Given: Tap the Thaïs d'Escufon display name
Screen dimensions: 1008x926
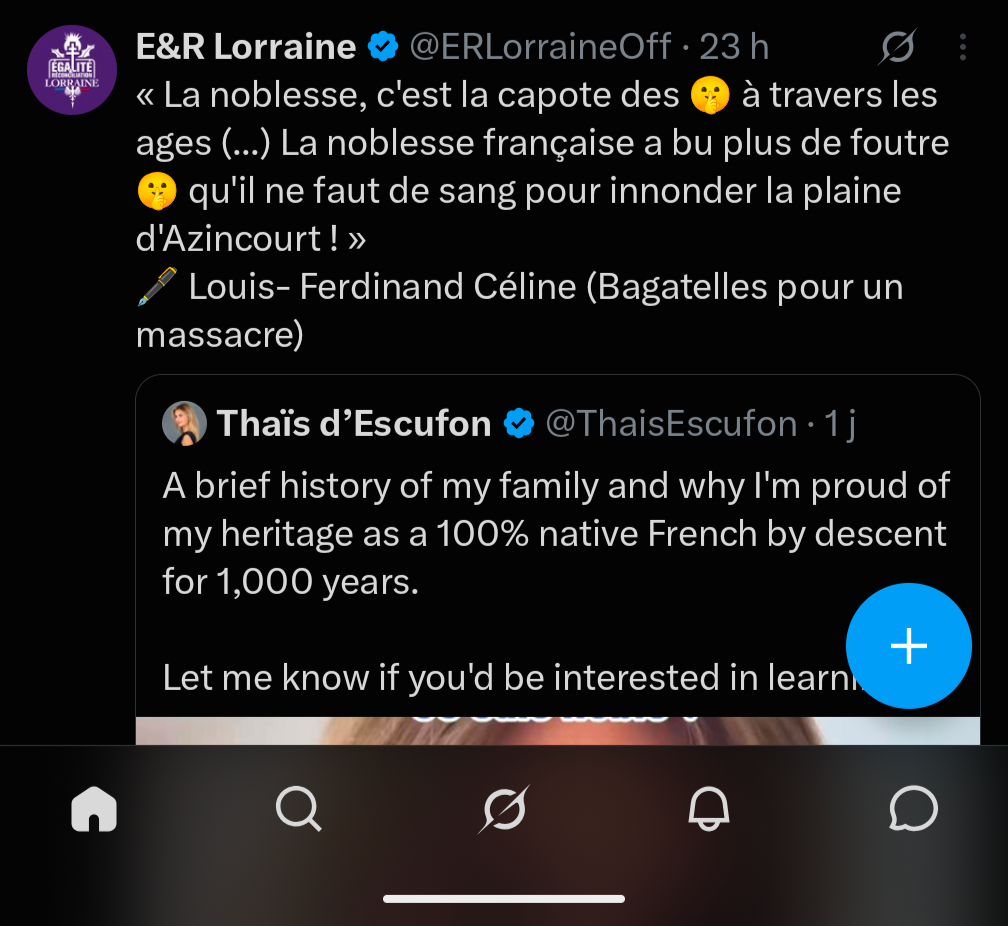Looking at the screenshot, I should pyautogui.click(x=354, y=424).
